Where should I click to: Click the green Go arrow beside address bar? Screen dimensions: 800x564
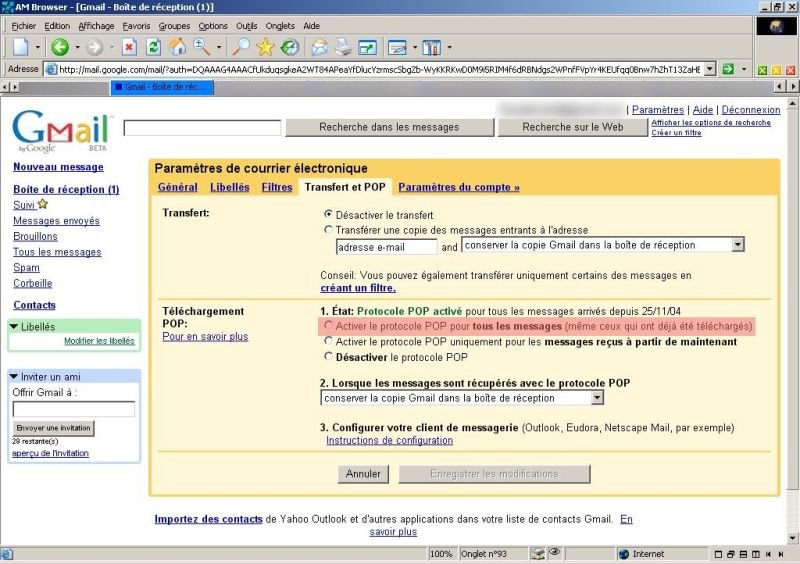tap(728, 69)
